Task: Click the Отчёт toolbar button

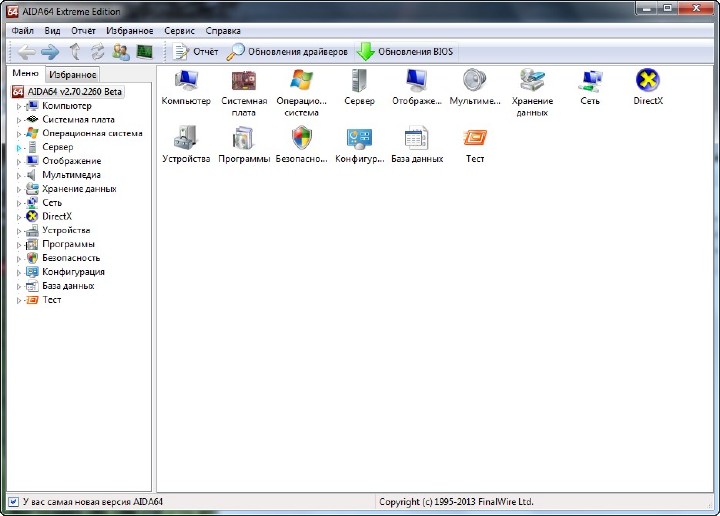Action: point(196,51)
